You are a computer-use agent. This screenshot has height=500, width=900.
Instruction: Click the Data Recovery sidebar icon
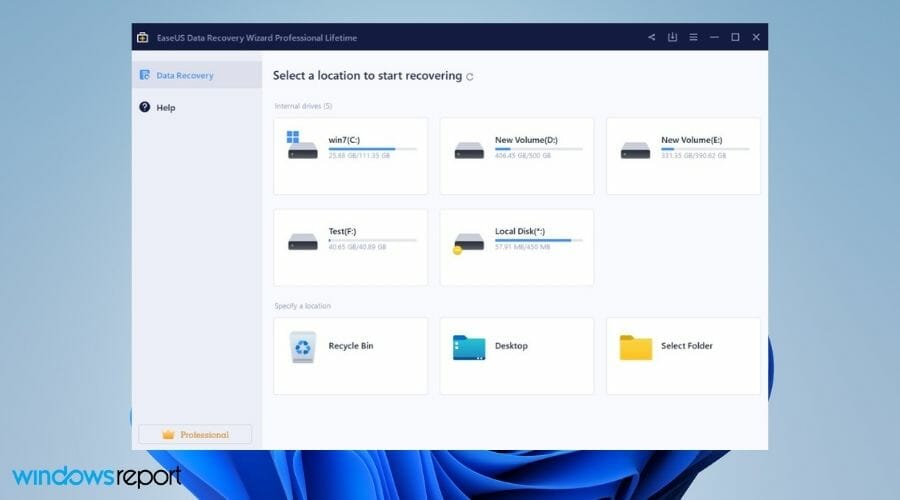tap(145, 75)
